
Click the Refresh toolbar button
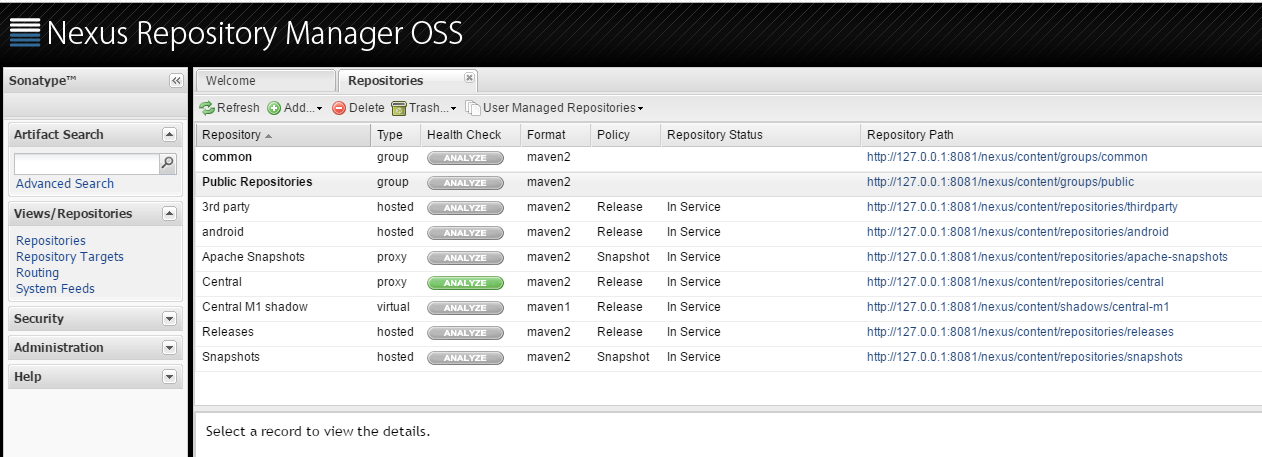[229, 108]
